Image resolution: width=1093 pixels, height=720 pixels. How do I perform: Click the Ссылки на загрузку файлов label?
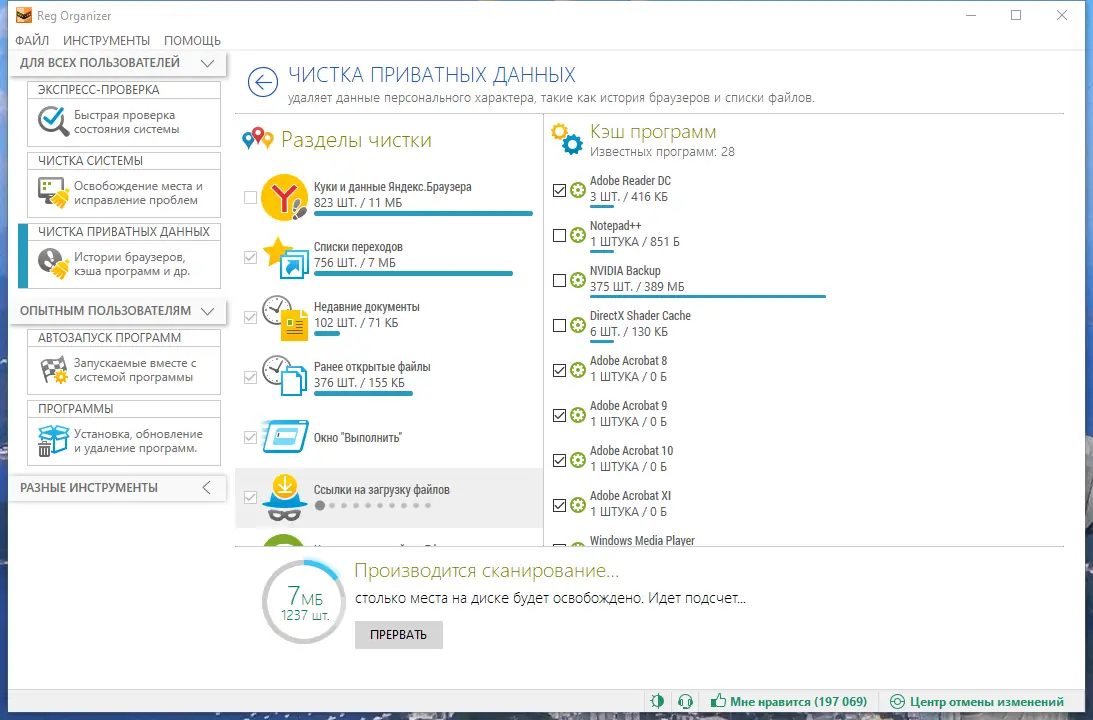(x=381, y=490)
